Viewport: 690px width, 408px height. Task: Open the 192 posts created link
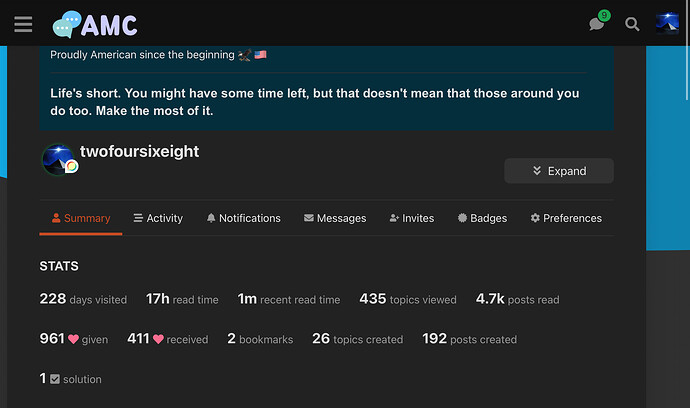[469, 339]
